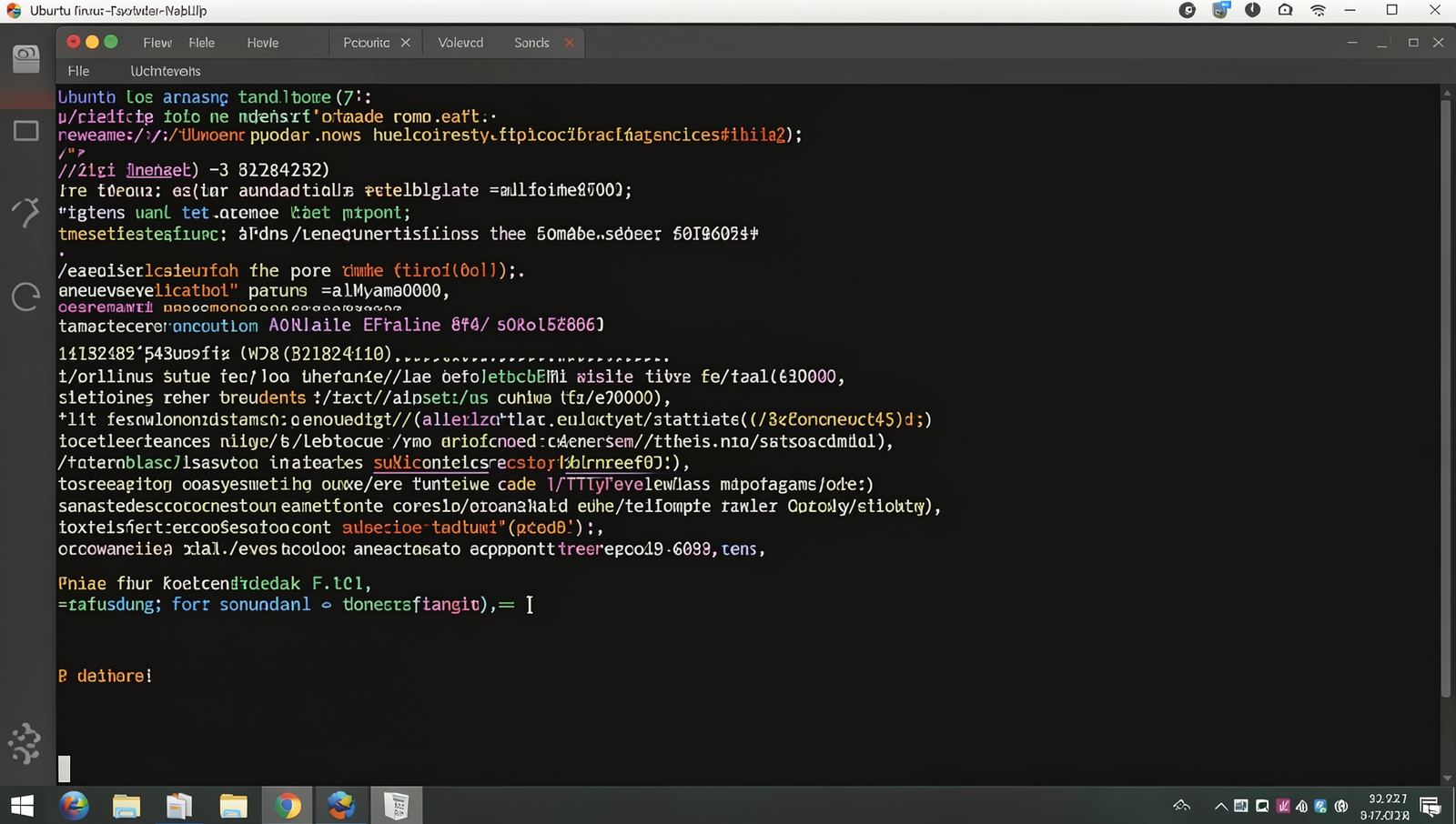Click the blue-orange swirl taskbar icon
The width and height of the screenshot is (1456, 824).
tap(341, 806)
